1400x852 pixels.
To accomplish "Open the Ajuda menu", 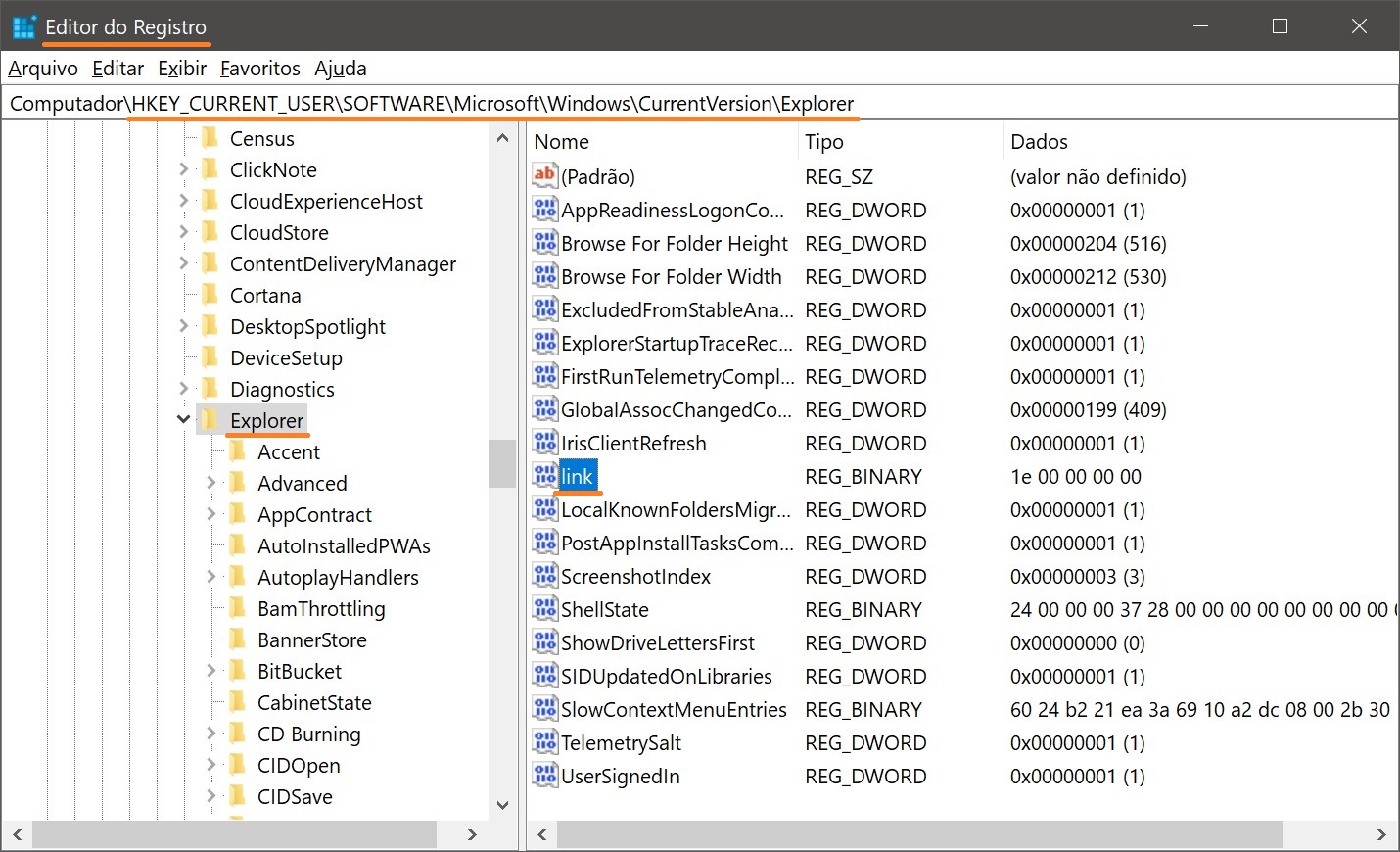I will (341, 69).
